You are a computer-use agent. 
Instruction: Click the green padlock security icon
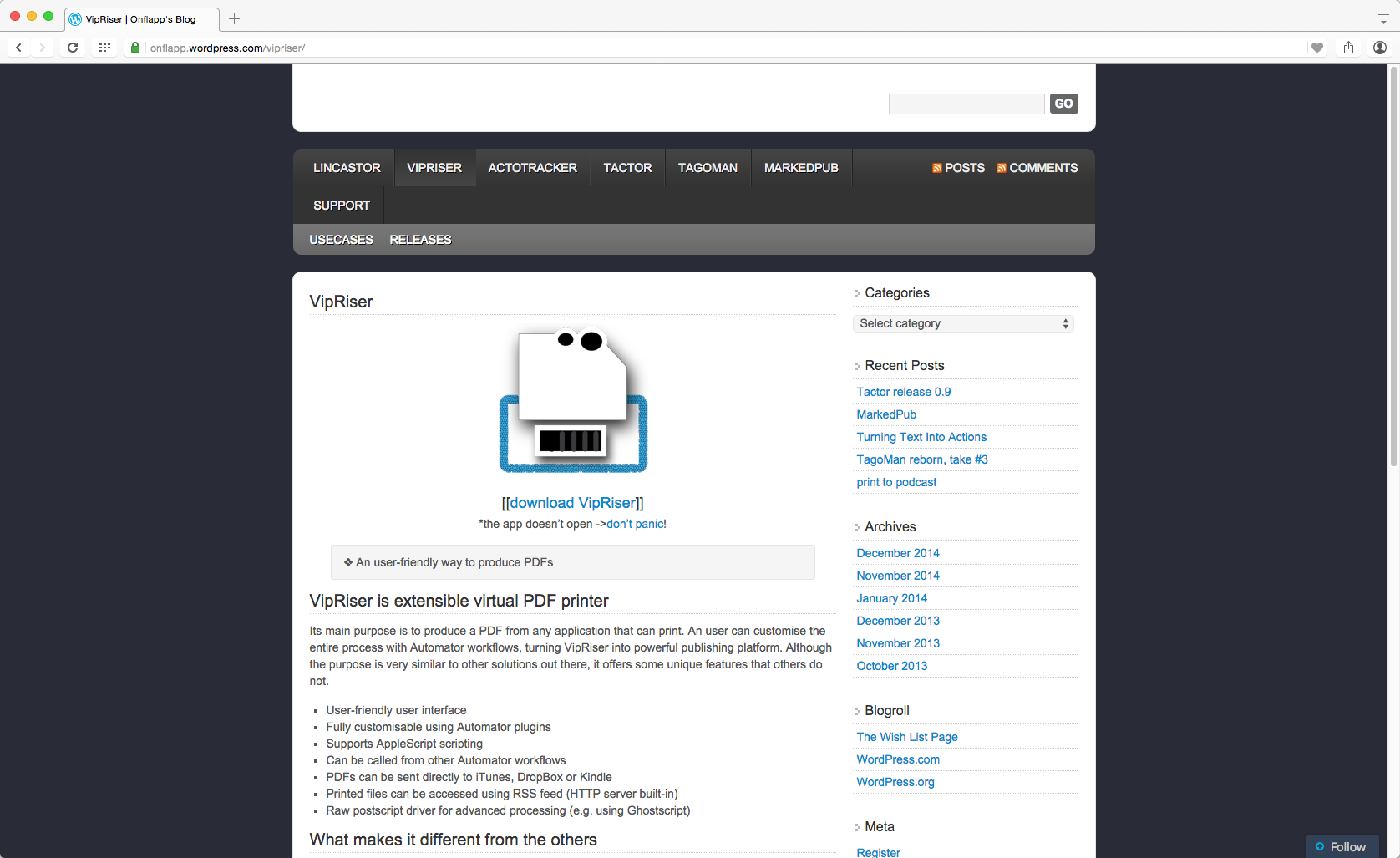click(x=135, y=48)
